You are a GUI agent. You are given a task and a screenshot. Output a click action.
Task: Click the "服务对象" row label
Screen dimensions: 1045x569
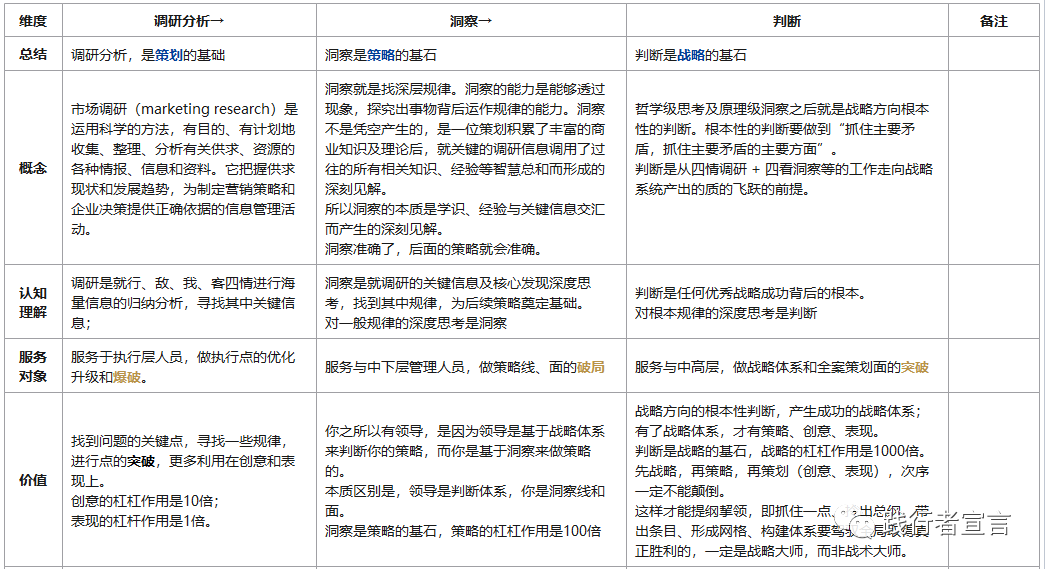point(33,366)
